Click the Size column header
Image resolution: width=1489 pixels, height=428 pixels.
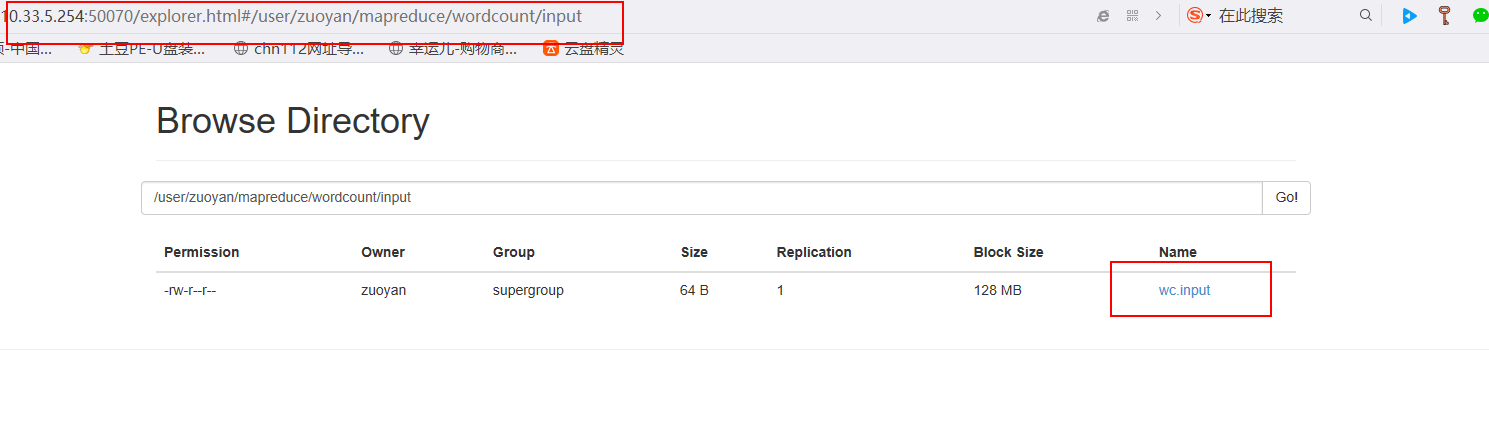(694, 252)
